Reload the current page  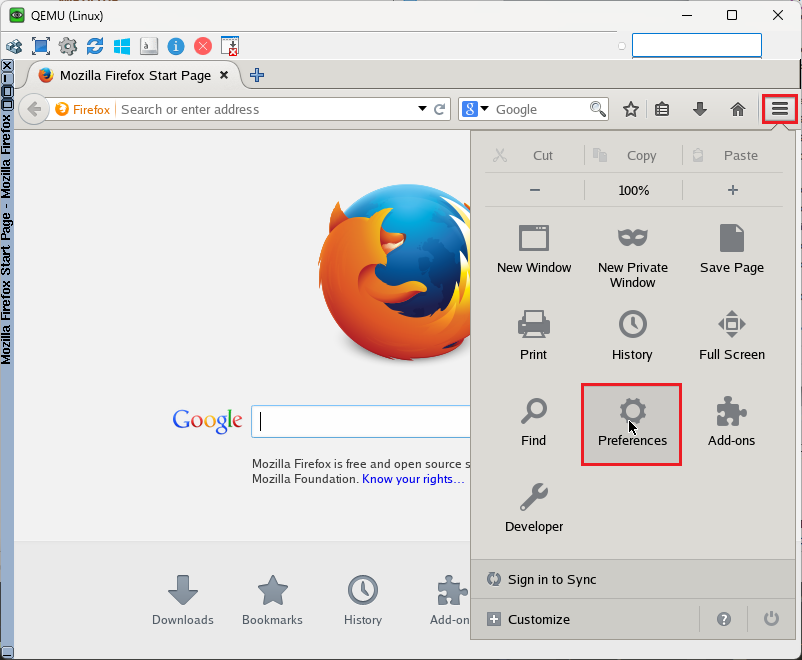[x=439, y=109]
